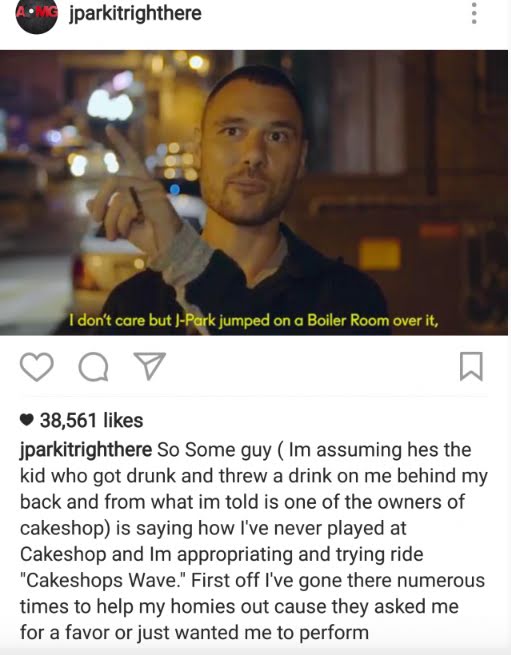Save post with the bookmark icon

(471, 366)
